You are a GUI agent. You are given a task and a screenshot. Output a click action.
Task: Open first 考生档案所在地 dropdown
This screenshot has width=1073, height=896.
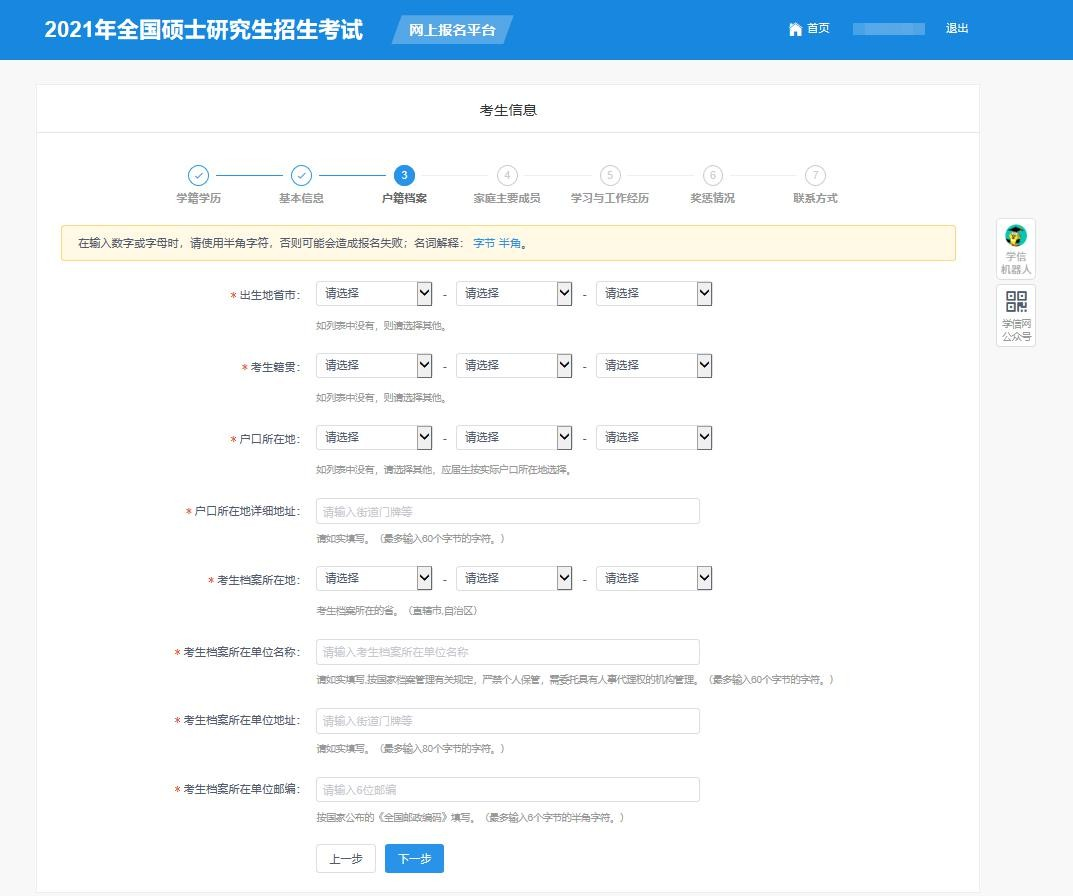coord(374,579)
